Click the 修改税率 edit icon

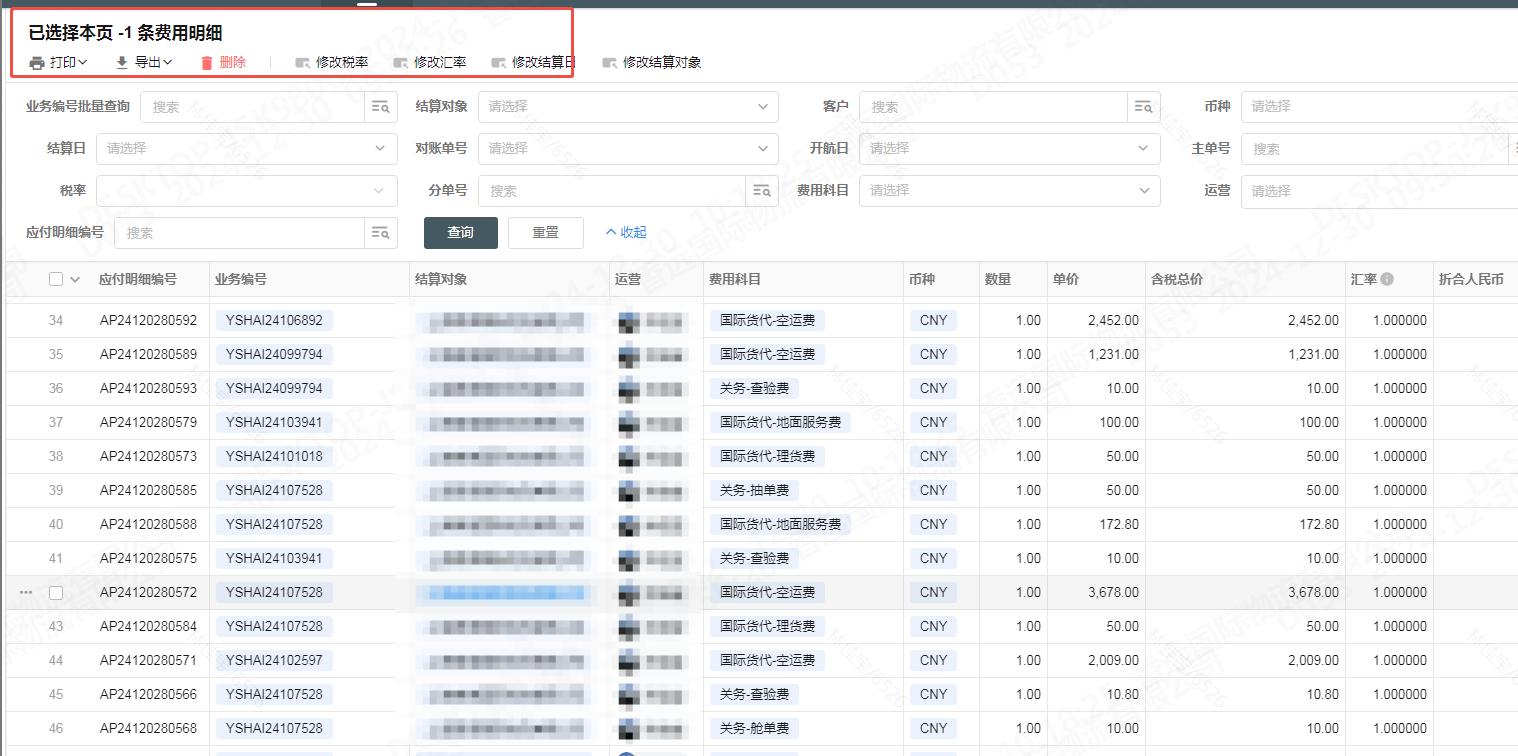[302, 63]
